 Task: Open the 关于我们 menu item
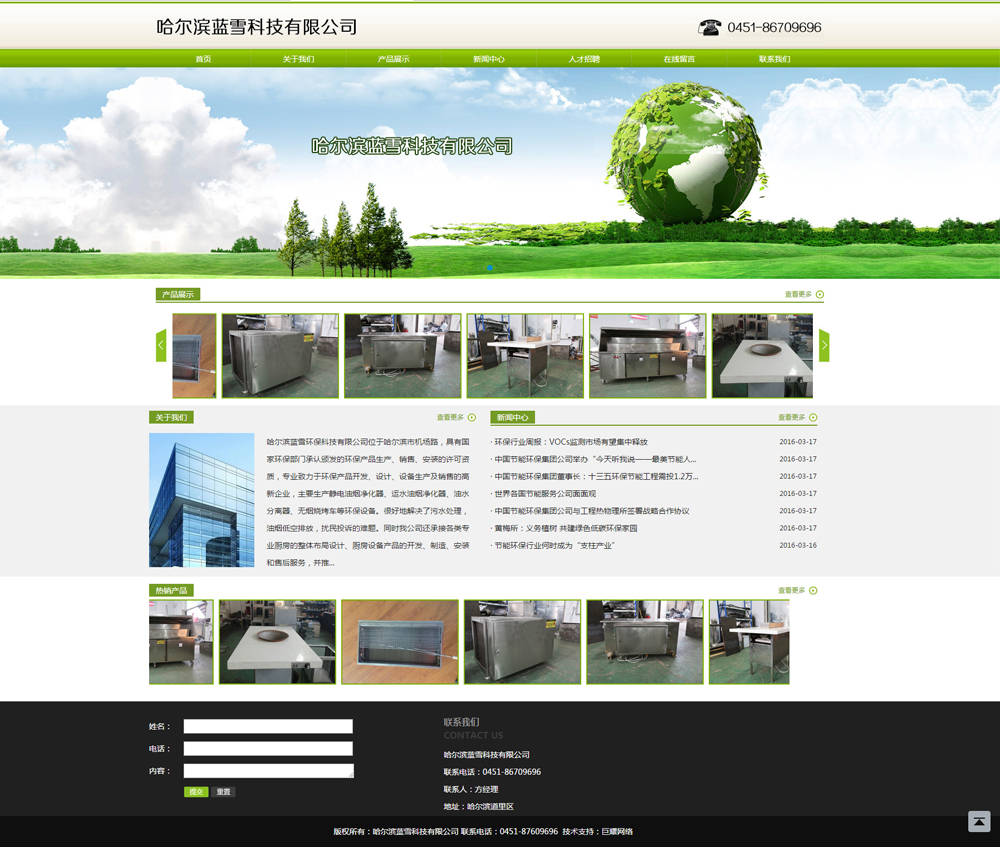tap(298, 60)
